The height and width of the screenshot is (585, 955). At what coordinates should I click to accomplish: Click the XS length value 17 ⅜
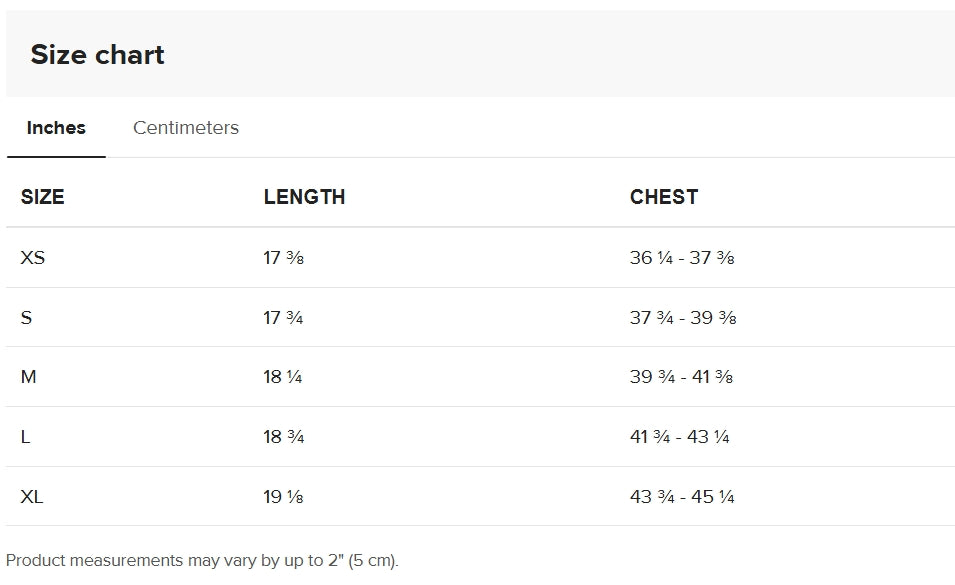[284, 257]
